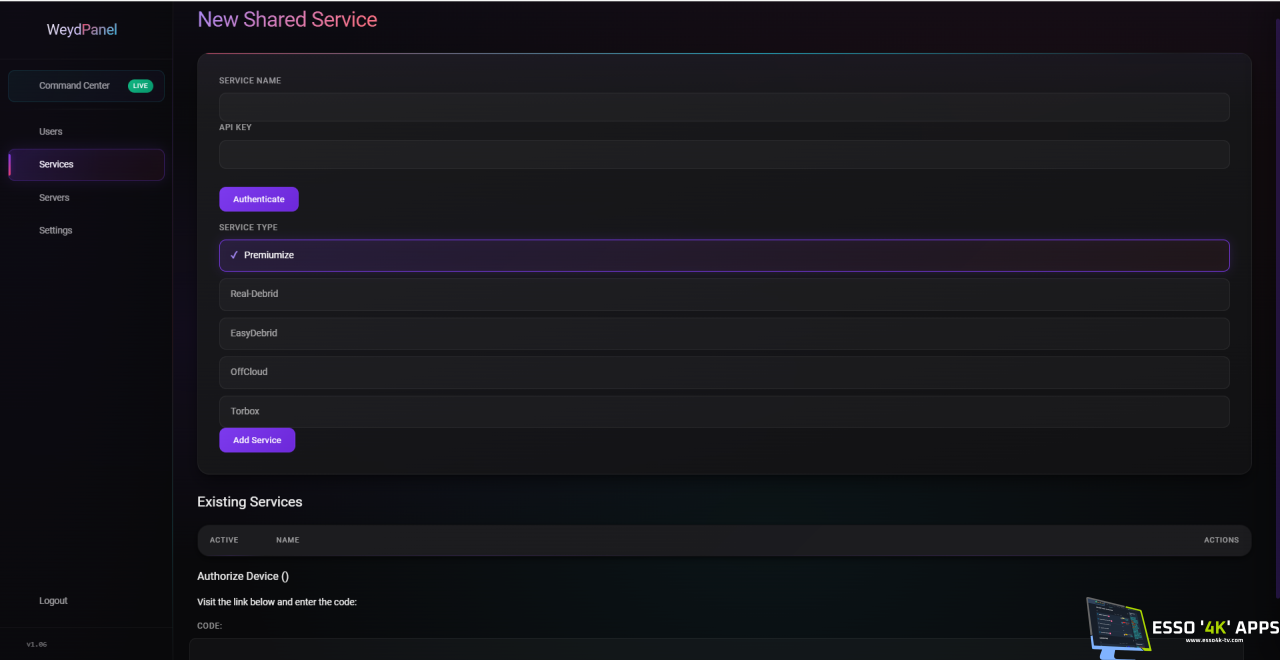
Task: Click the WeydPanel logo text
Action: tap(82, 30)
